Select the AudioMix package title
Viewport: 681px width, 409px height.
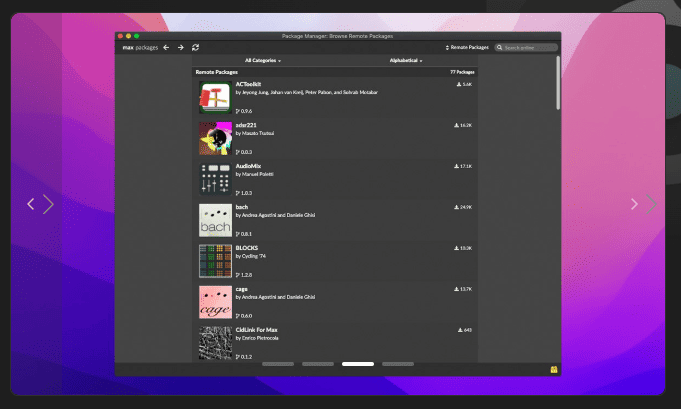tap(248, 166)
